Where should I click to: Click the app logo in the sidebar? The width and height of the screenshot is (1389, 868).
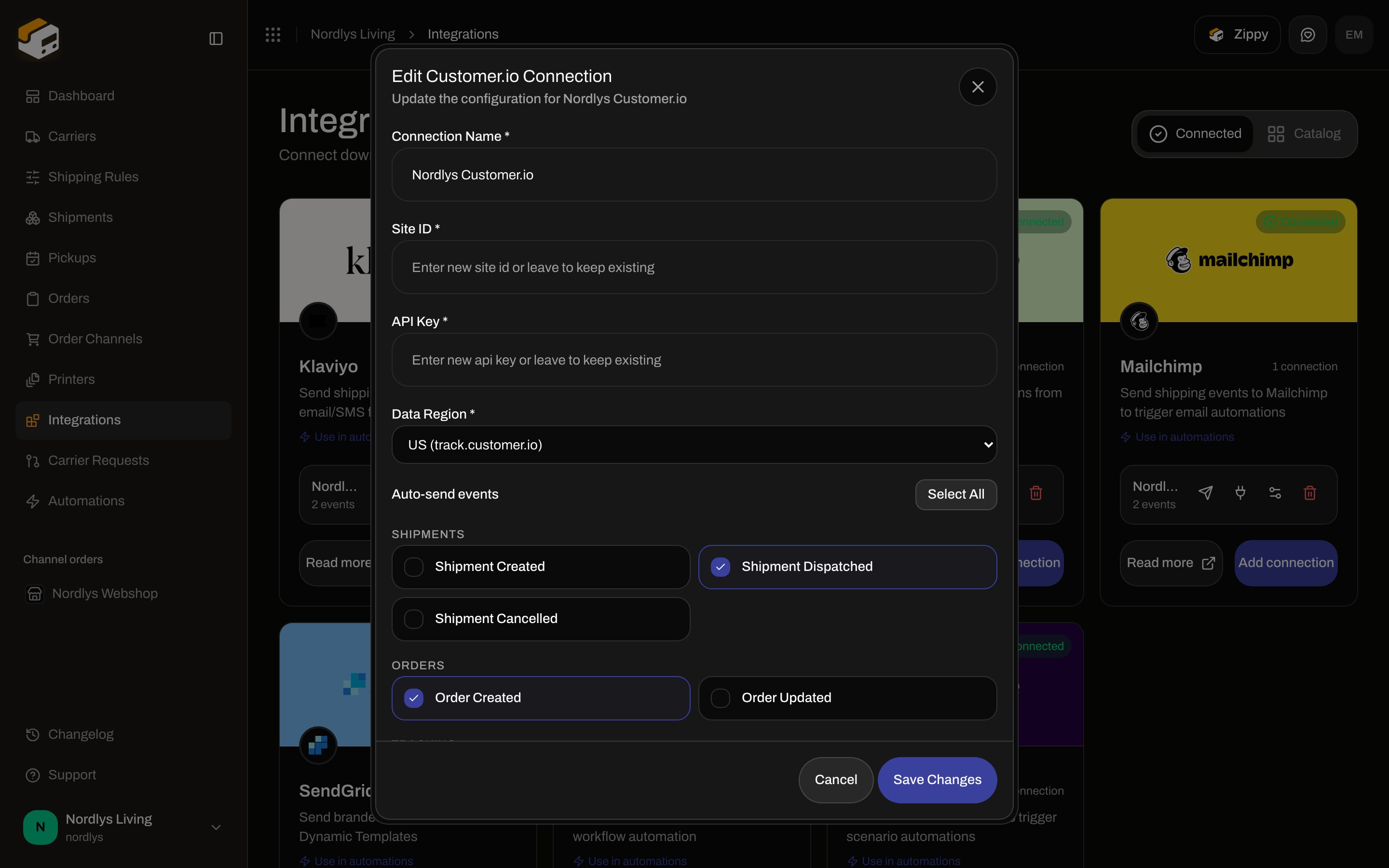point(39,38)
